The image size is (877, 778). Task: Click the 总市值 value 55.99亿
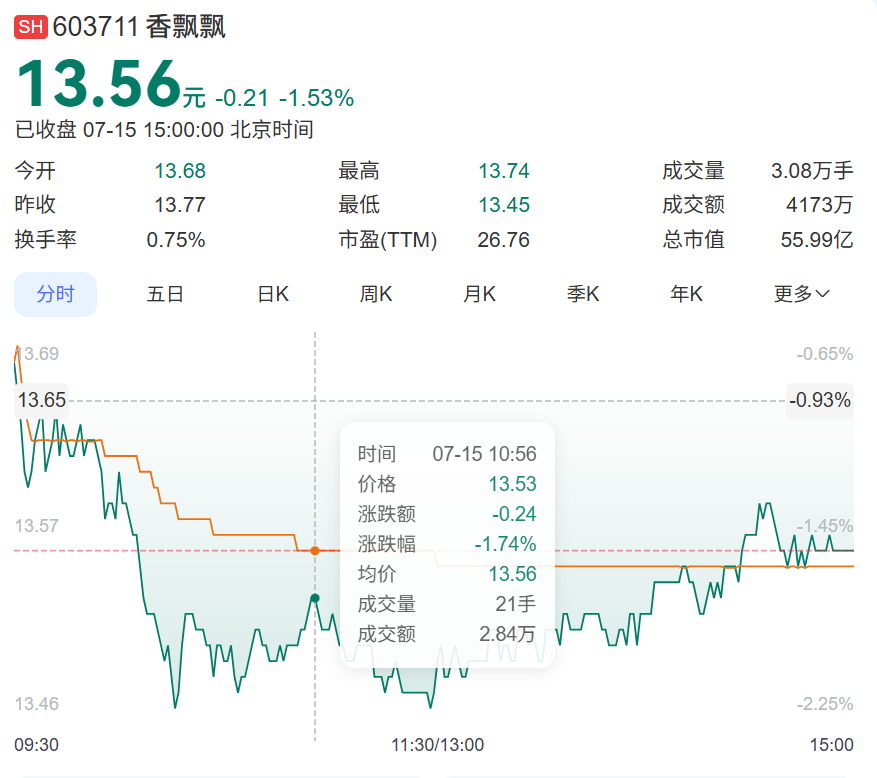point(817,240)
